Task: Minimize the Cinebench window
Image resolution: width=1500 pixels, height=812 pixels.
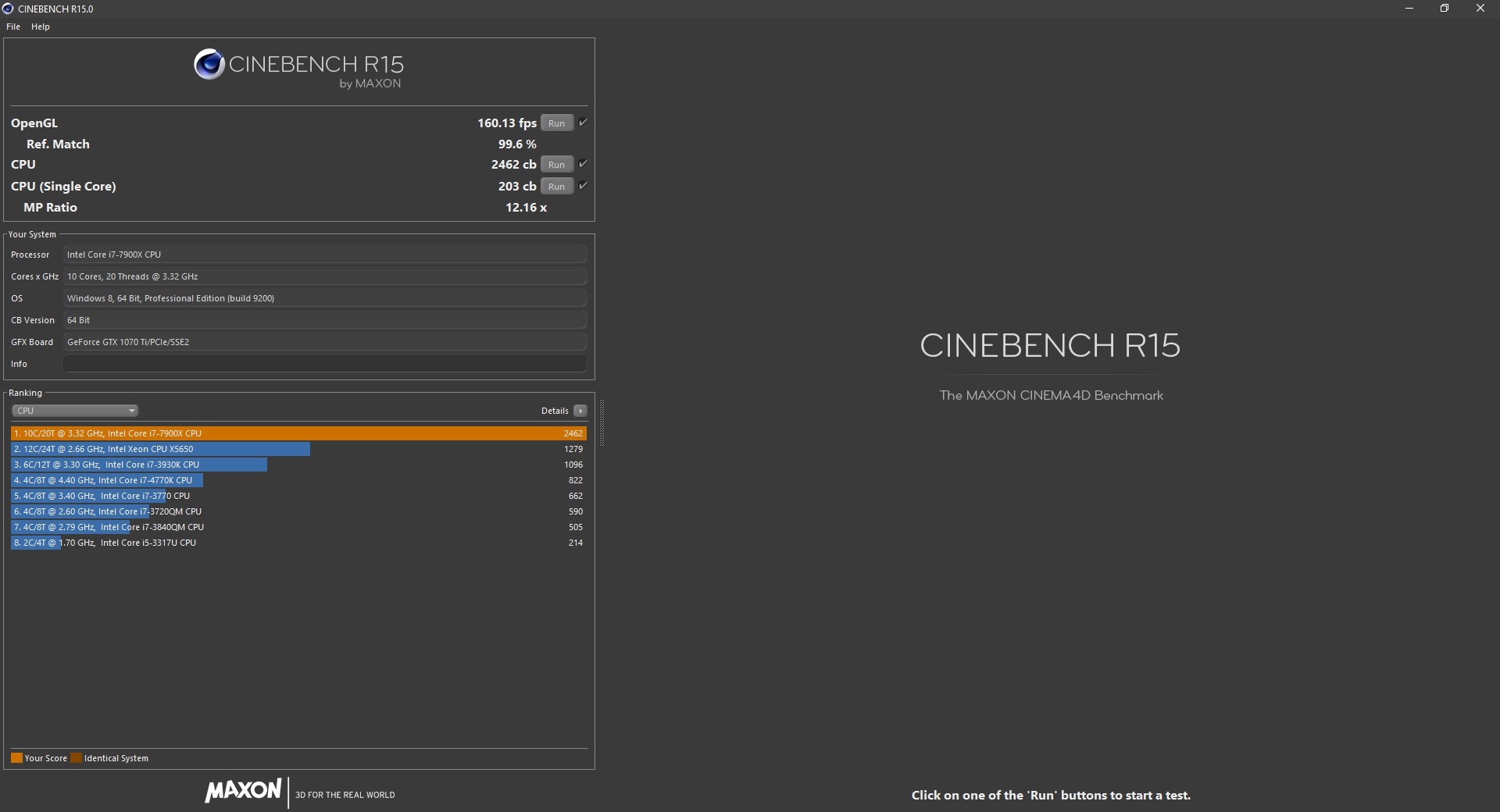Action: coord(1409,9)
